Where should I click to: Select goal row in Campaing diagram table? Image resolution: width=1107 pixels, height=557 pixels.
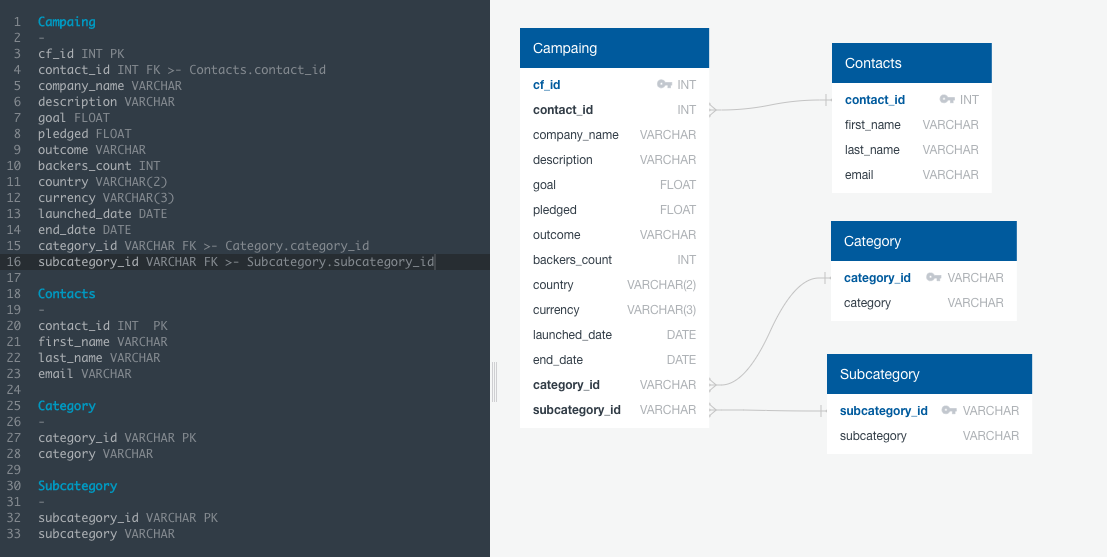pos(614,185)
